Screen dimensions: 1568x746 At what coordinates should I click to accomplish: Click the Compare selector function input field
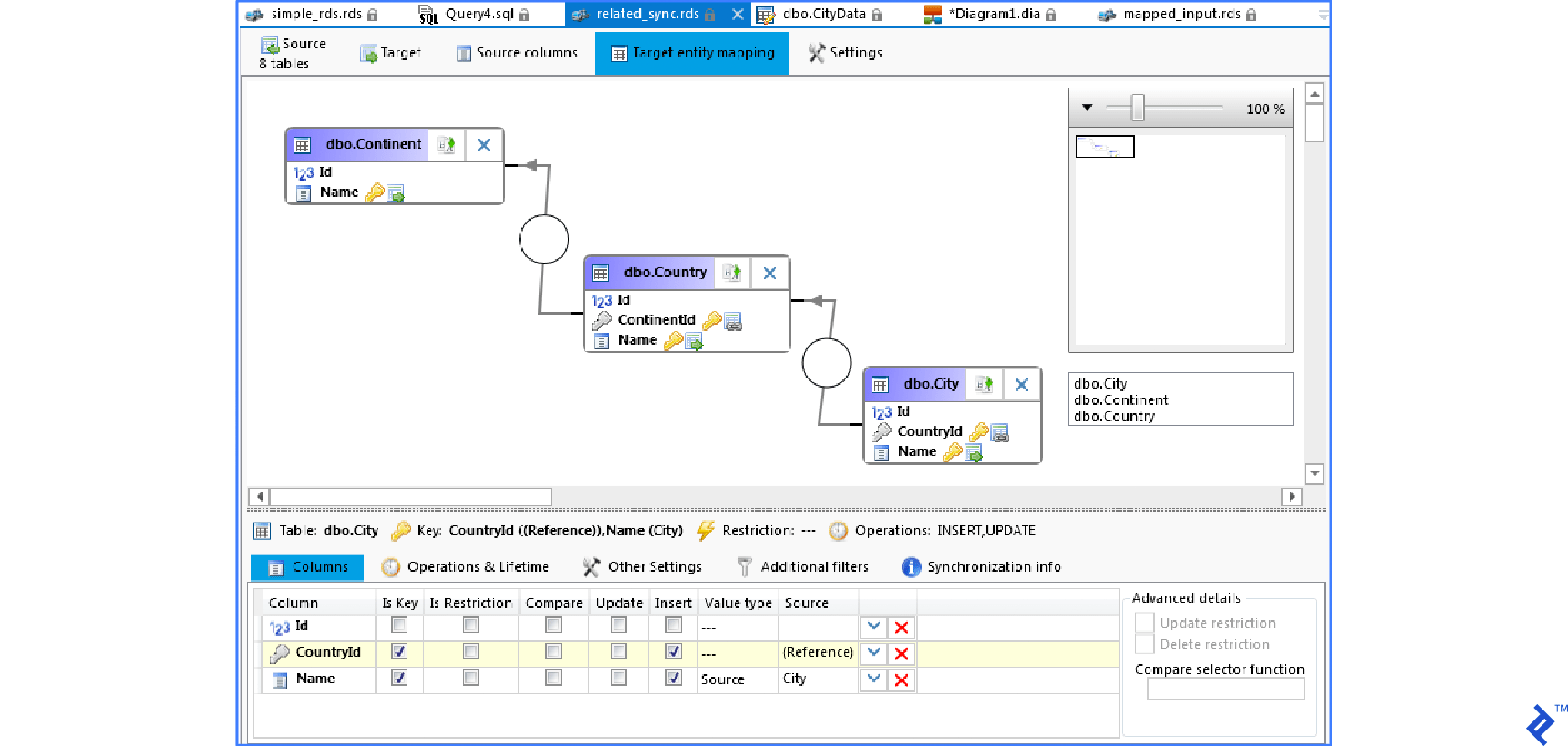click(x=1225, y=689)
